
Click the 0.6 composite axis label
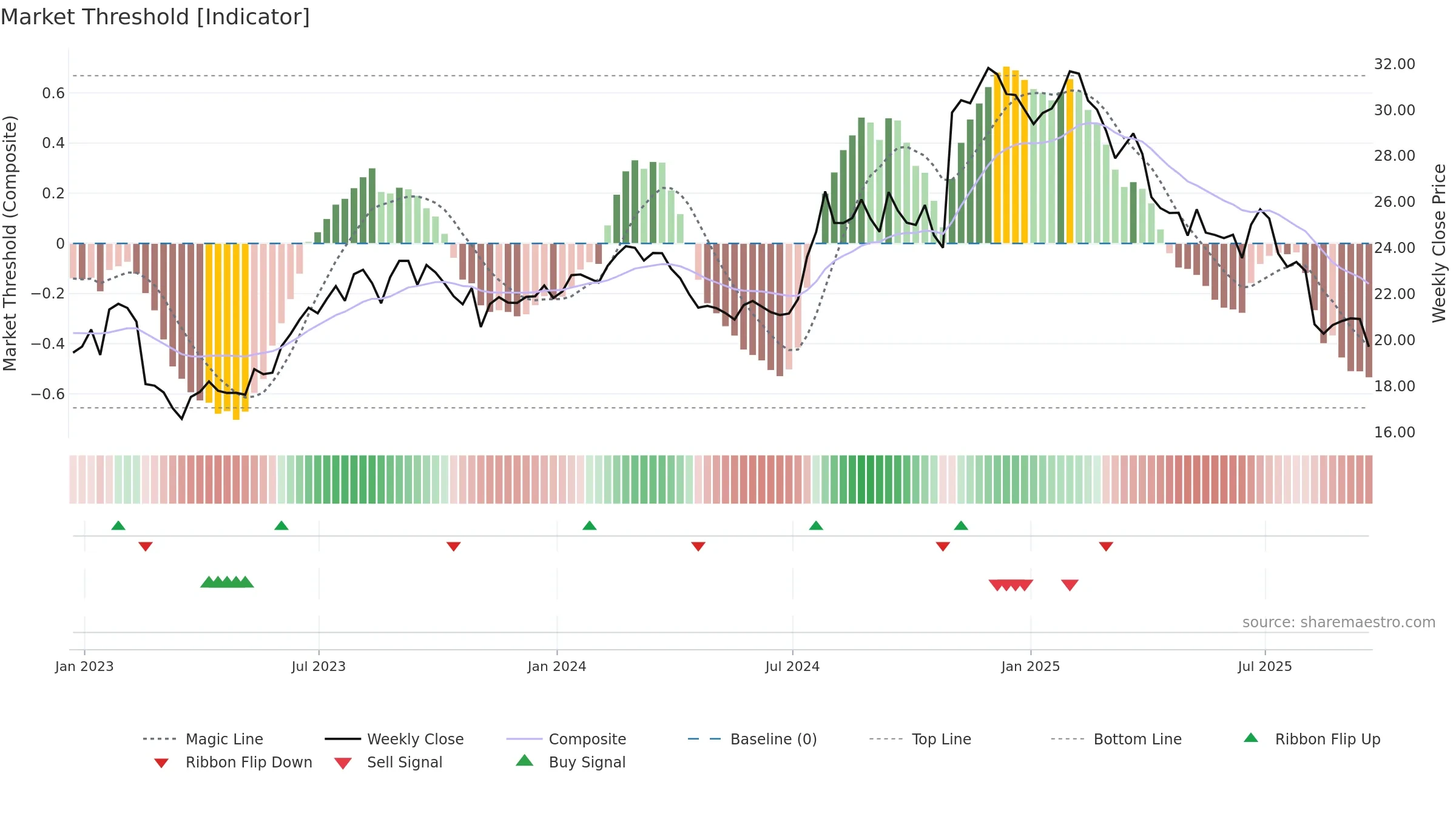point(53,93)
